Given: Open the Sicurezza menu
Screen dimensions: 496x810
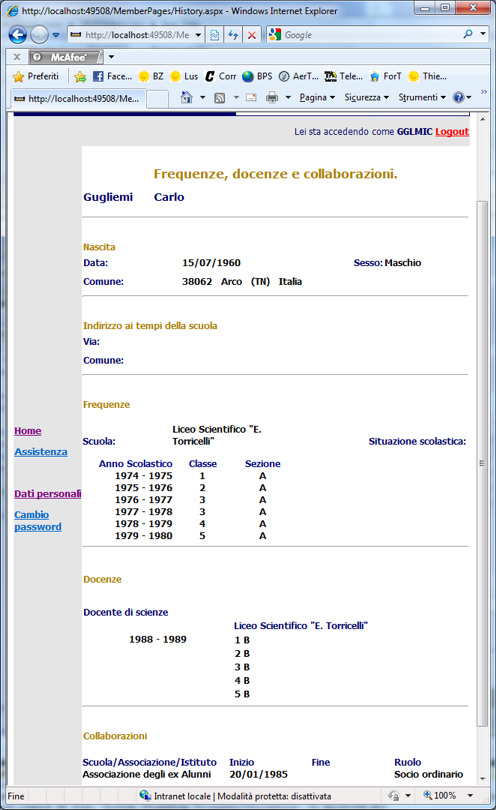Looking at the screenshot, I should [367, 97].
